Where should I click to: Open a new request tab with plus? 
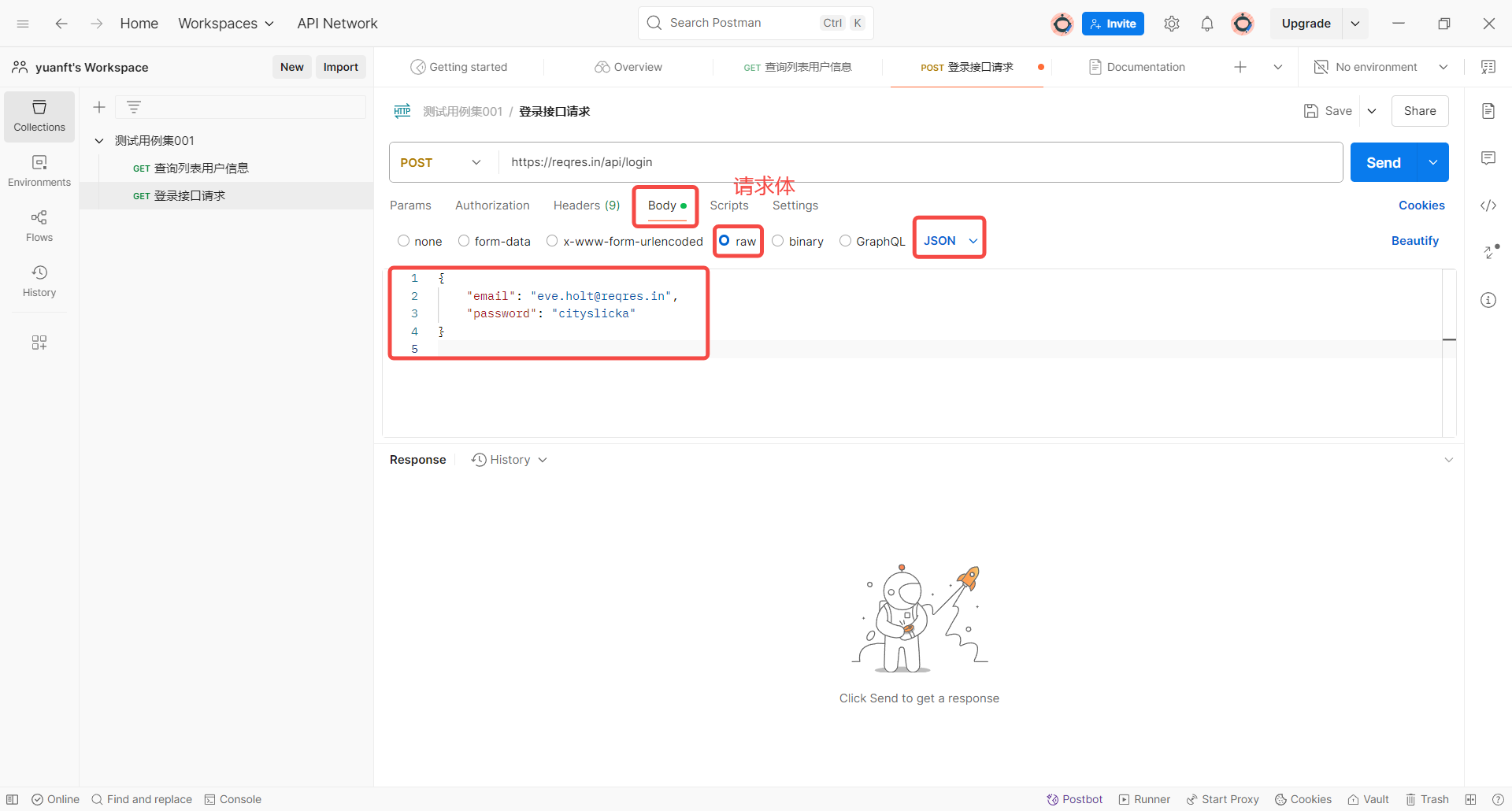pos(1240,67)
